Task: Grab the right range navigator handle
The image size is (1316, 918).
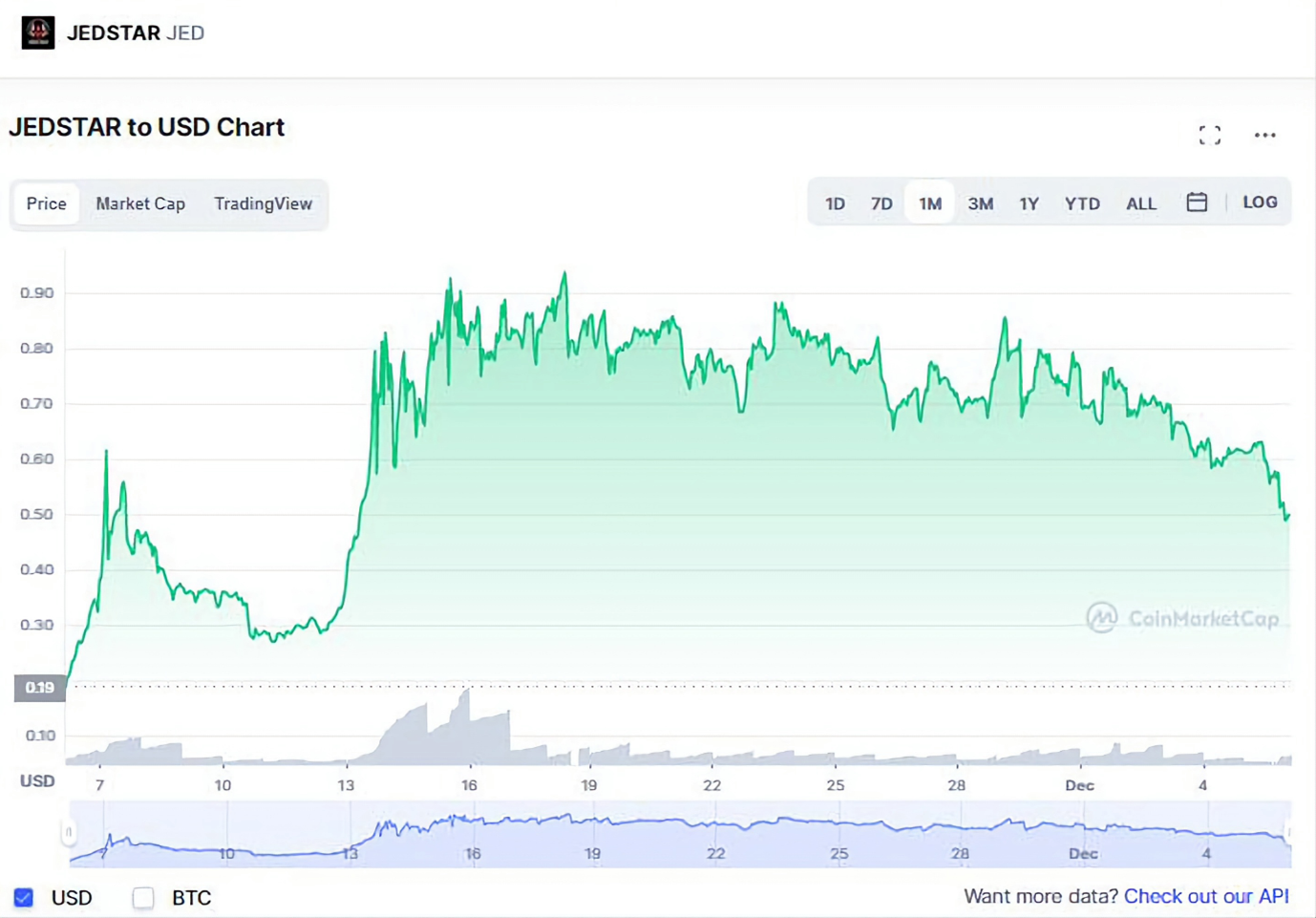Action: [x=1289, y=832]
